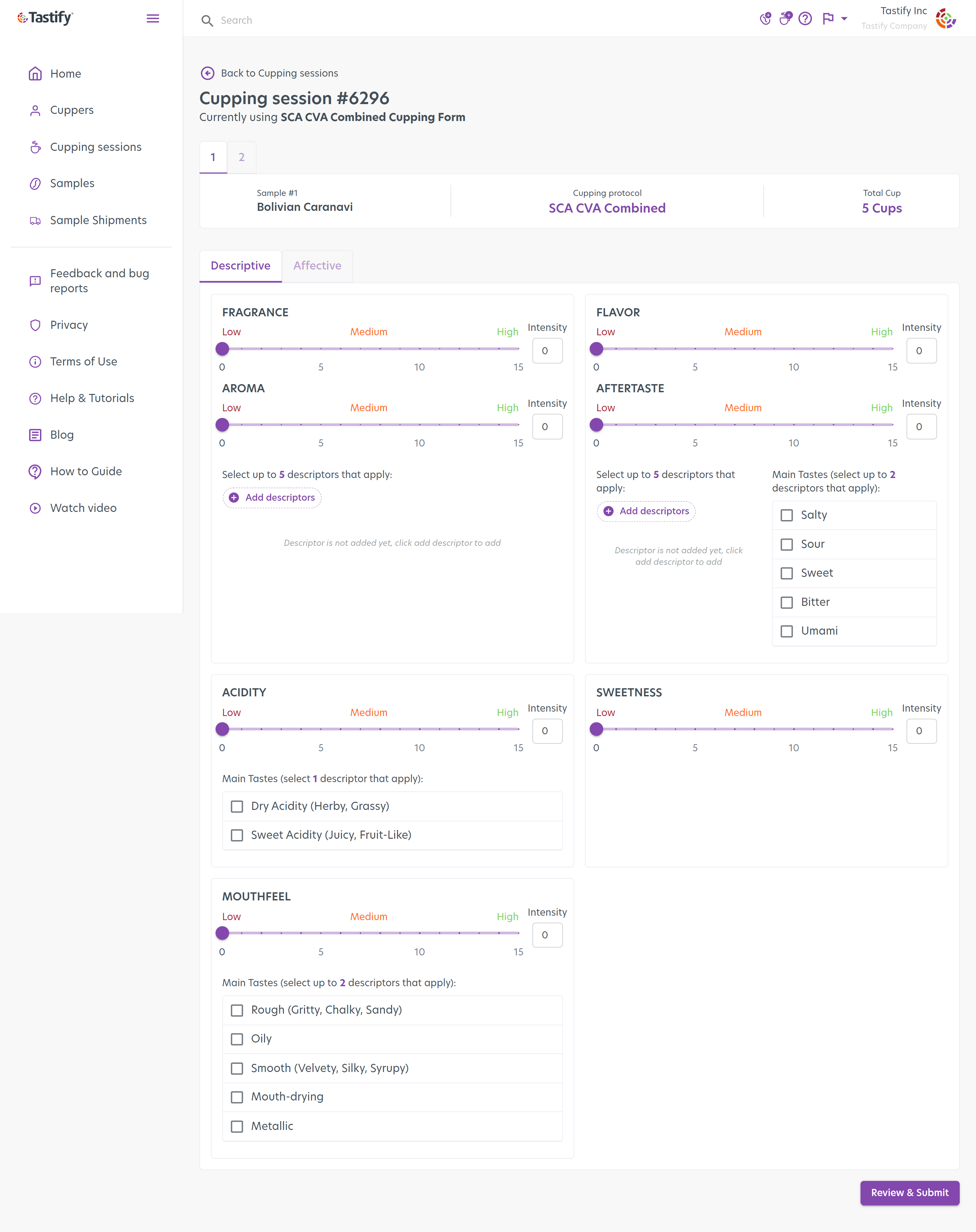Click the add cupping session cup icon

(785, 19)
